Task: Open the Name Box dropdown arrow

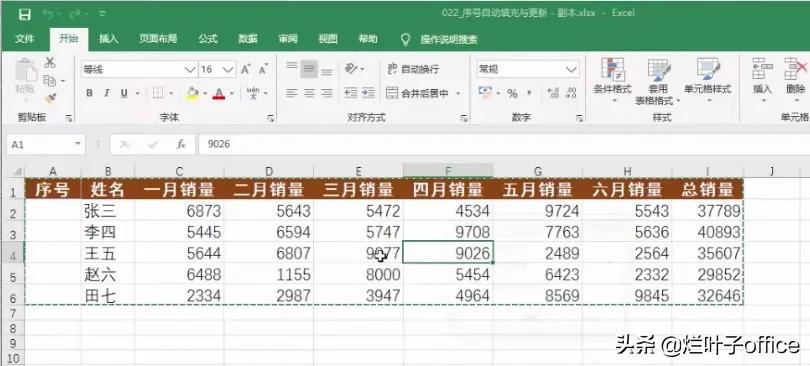Action: coord(78,145)
